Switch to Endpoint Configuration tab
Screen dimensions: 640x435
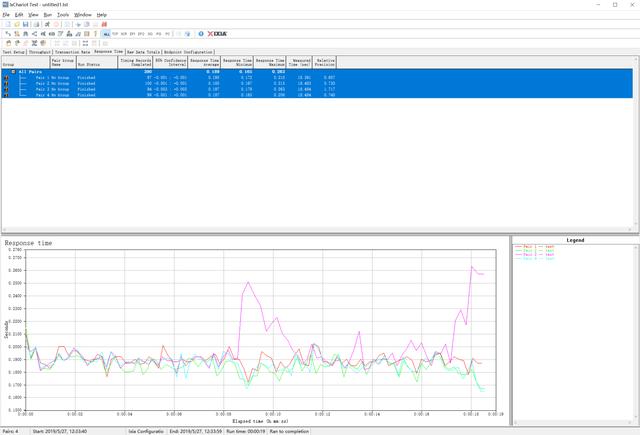tap(187, 51)
